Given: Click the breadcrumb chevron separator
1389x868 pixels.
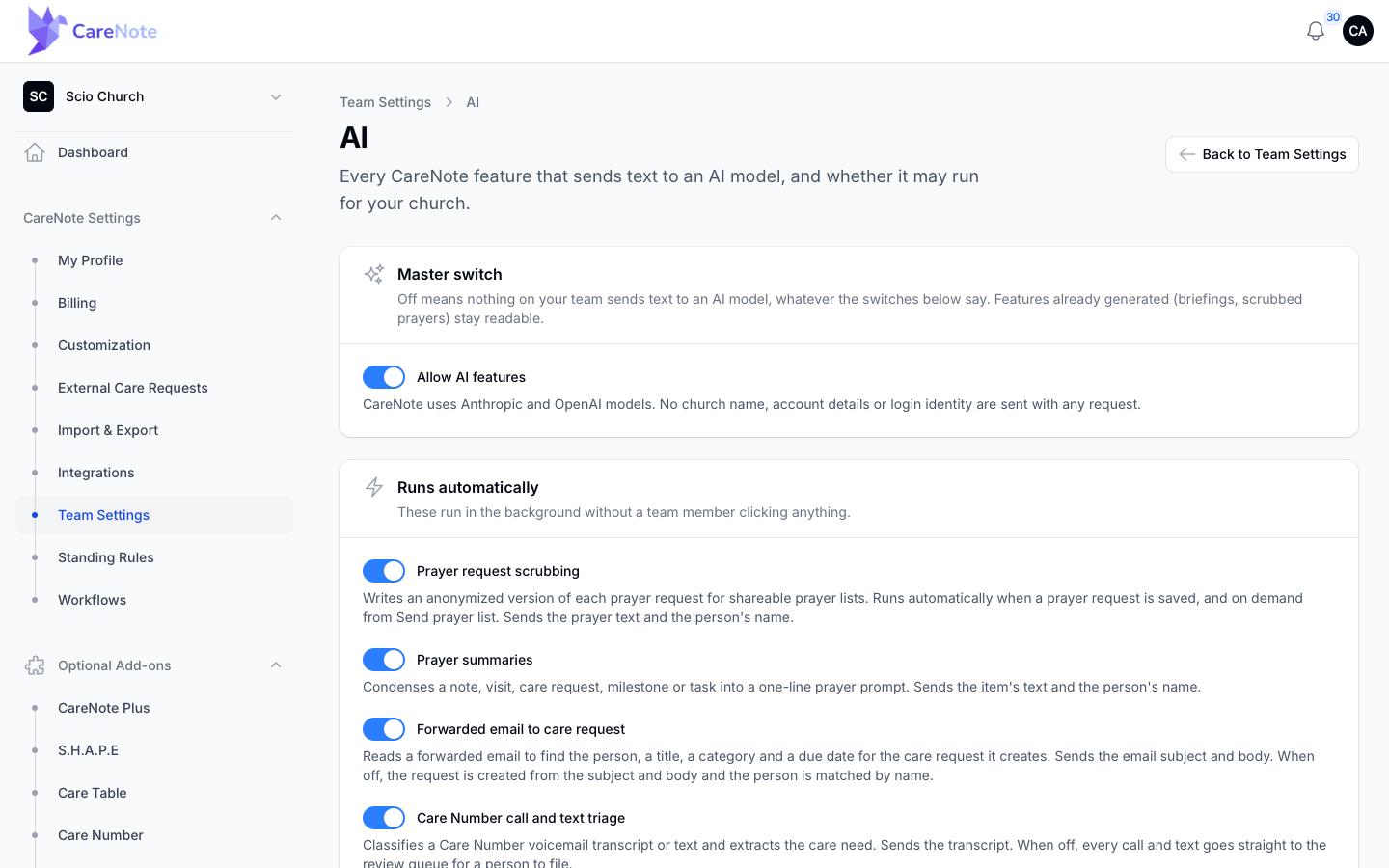Looking at the screenshot, I should pyautogui.click(x=449, y=102).
